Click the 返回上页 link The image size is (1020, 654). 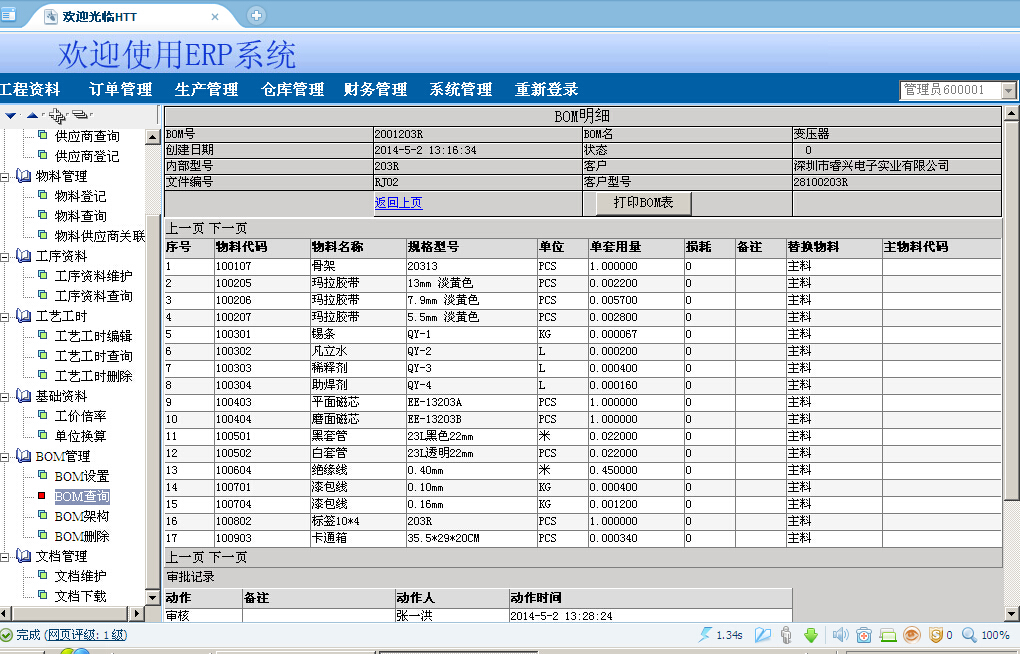398,203
